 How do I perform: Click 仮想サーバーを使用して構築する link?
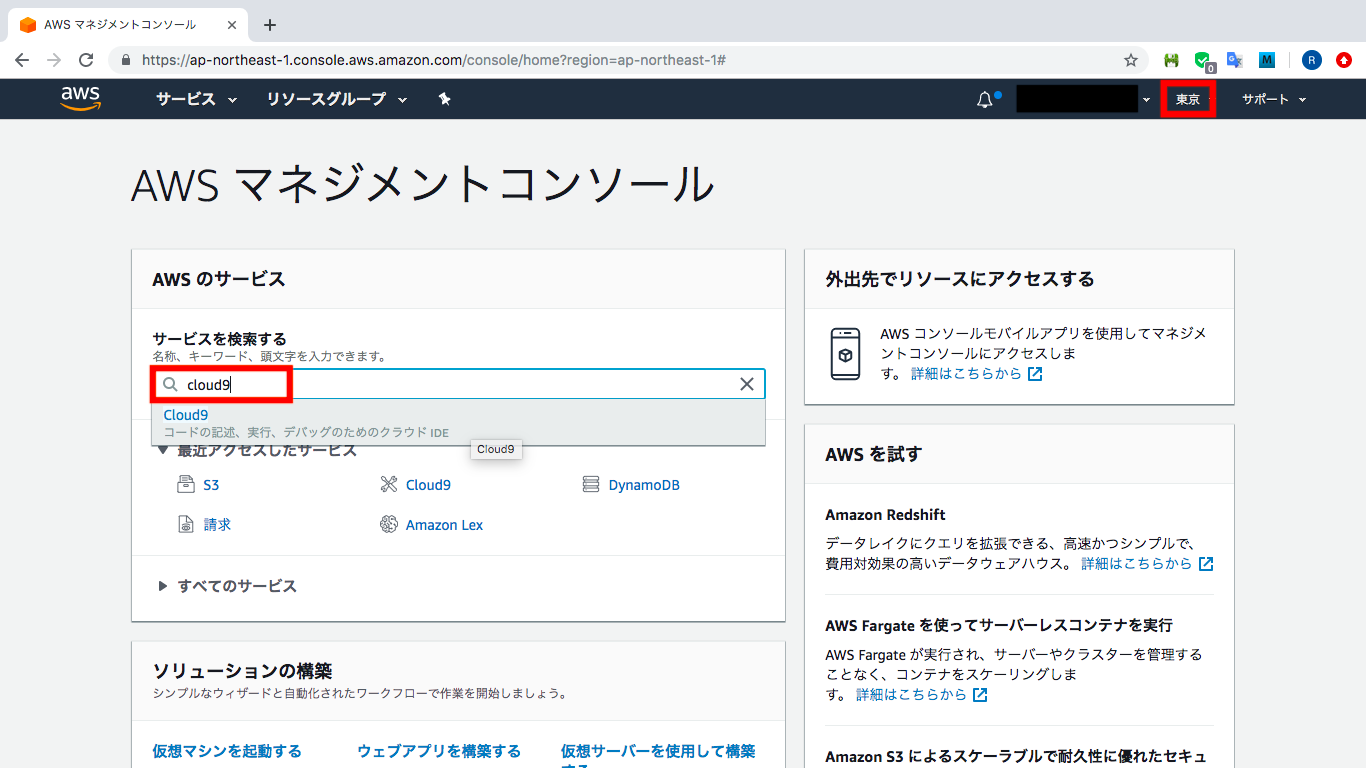click(658, 758)
